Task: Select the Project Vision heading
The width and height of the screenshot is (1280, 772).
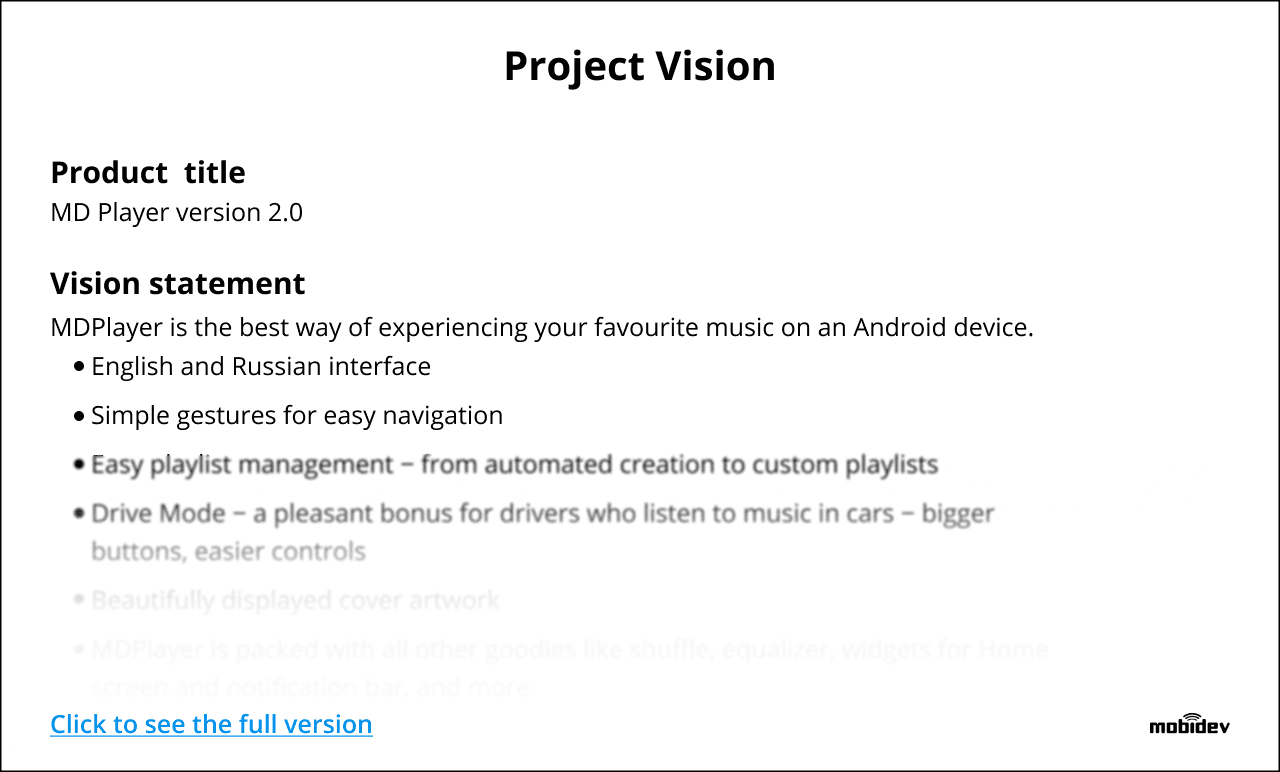Action: pos(640,66)
